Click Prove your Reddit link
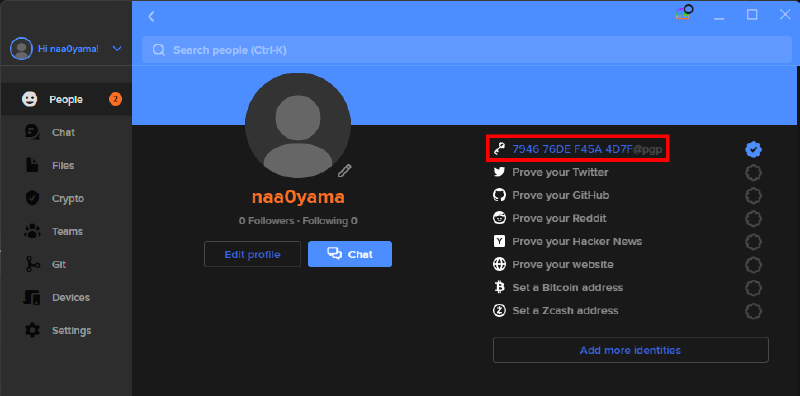The image size is (800, 396). 559,218
